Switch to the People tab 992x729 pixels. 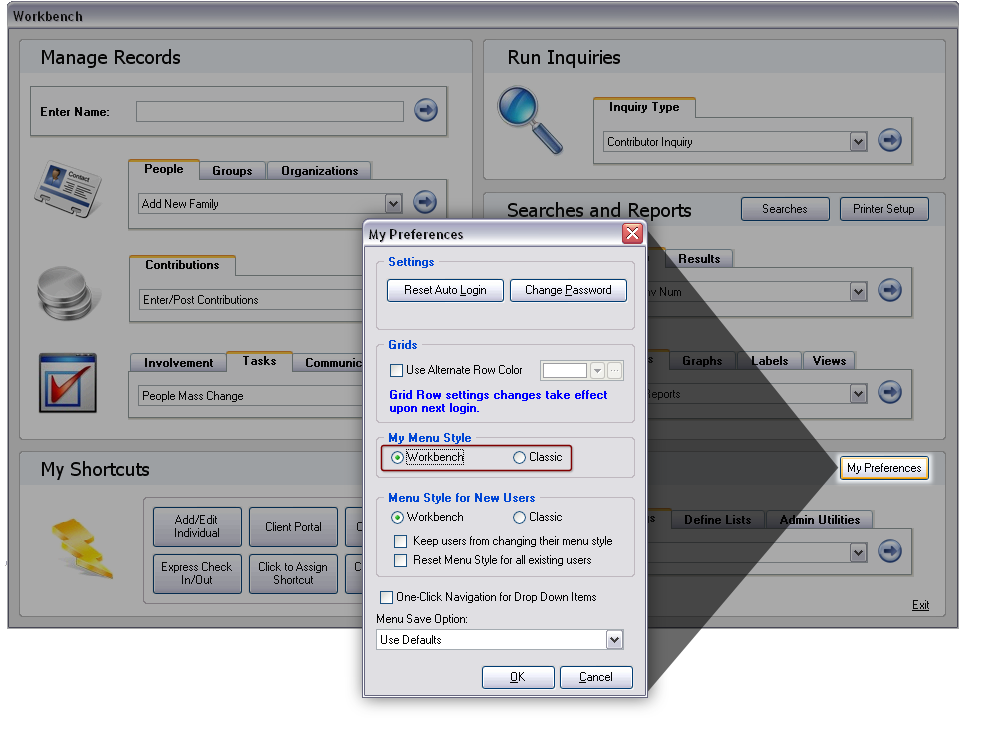164,169
